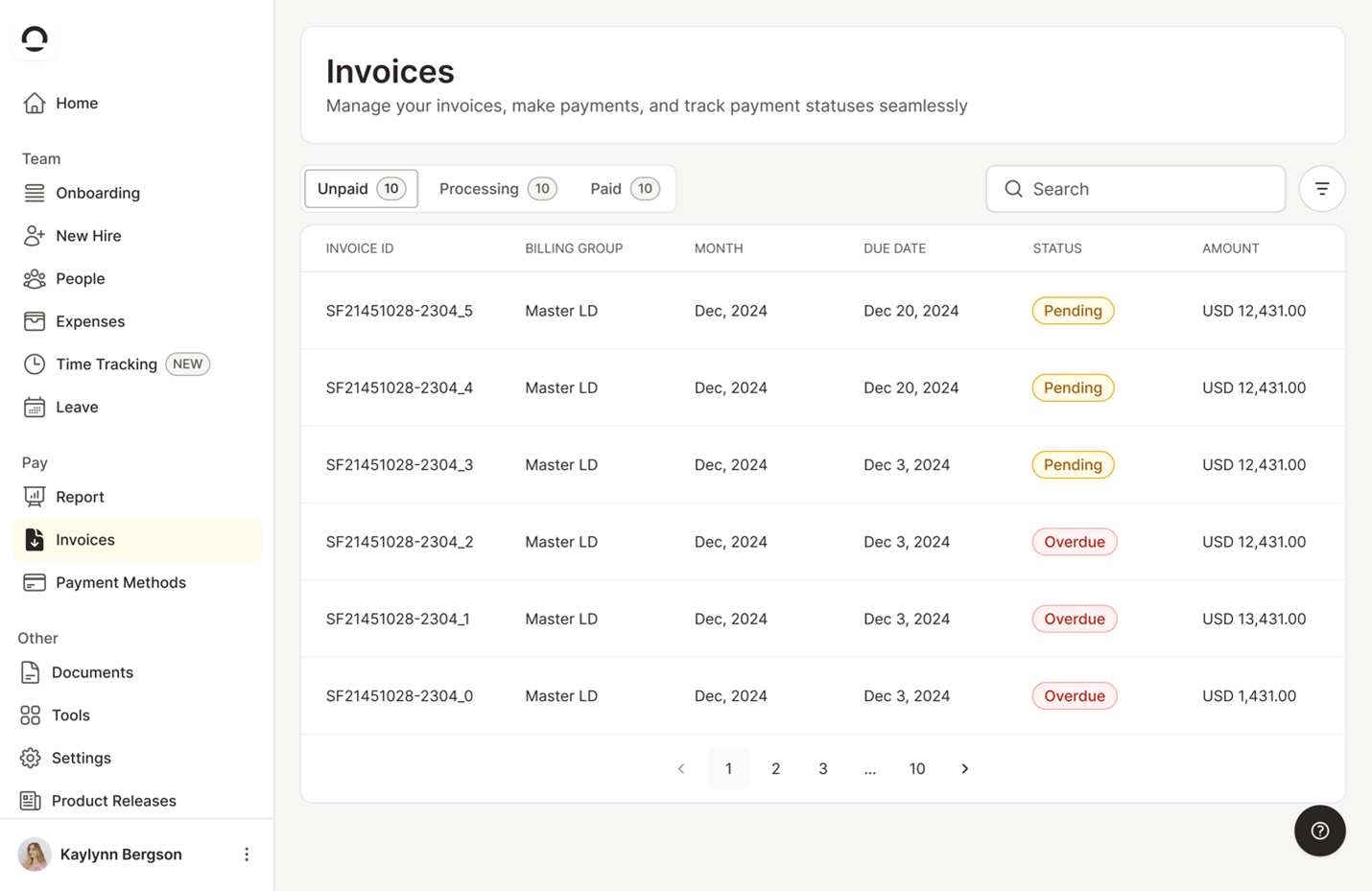This screenshot has height=891, width=1372.
Task: Click the DUE DATE column header
Action: point(894,248)
